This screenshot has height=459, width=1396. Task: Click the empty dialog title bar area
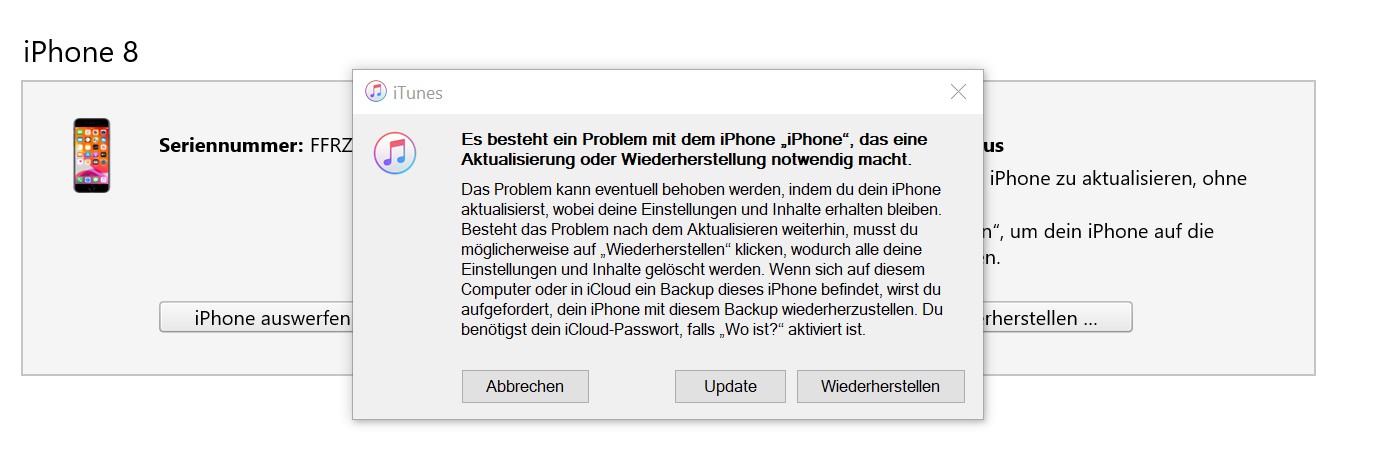point(680,92)
